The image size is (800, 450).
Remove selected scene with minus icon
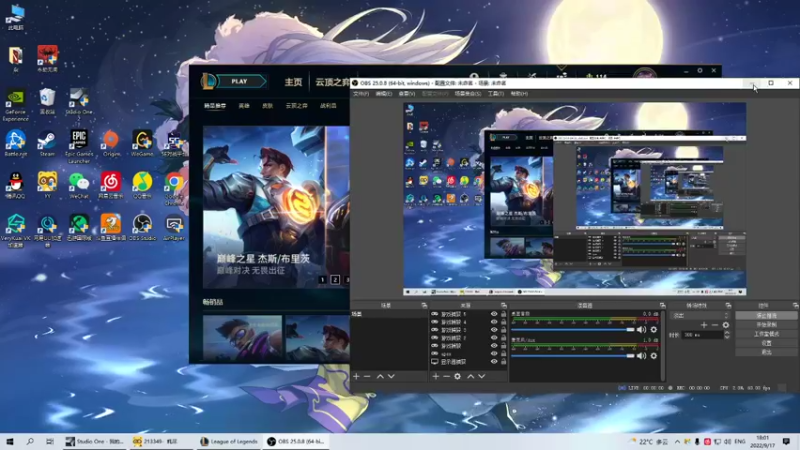[367, 377]
